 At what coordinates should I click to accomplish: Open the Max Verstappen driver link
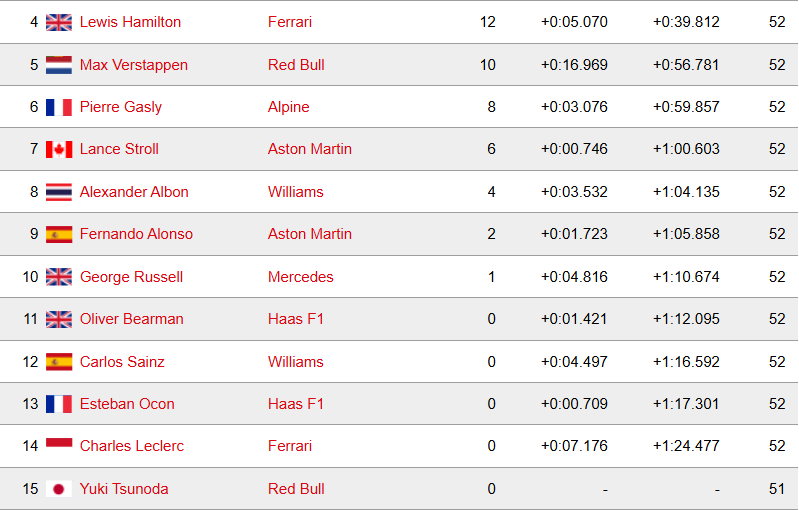point(134,65)
